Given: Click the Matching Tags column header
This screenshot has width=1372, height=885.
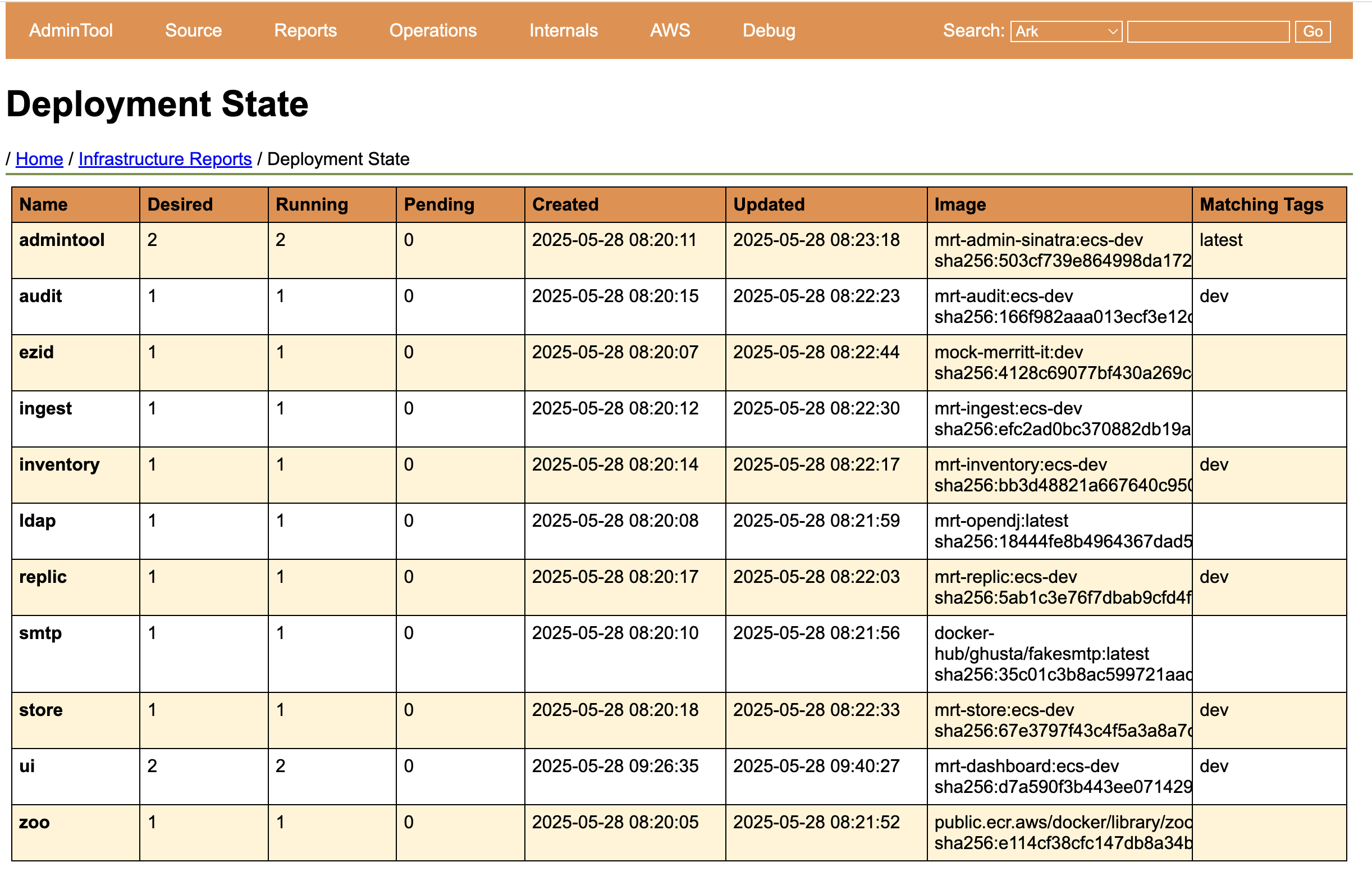Looking at the screenshot, I should click(1269, 204).
